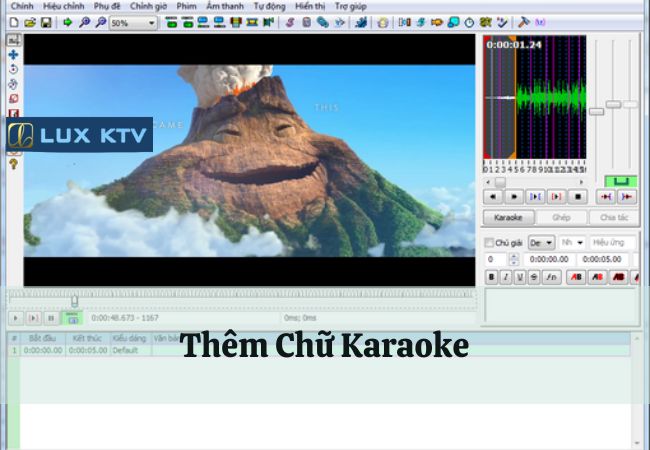Click the blue bracket play selection button
This screenshot has width=650, height=450.
click(535, 196)
